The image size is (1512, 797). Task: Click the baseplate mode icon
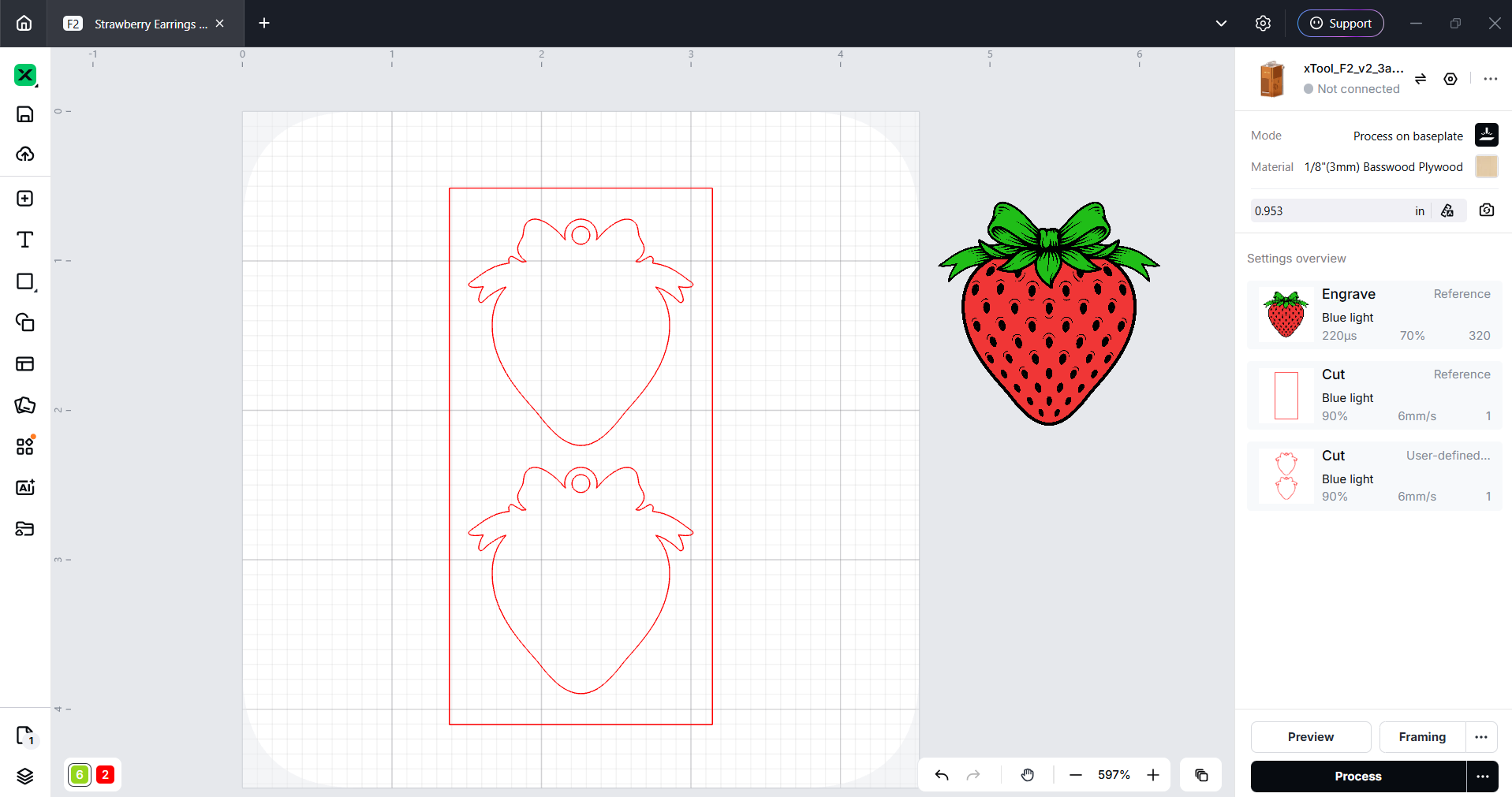[x=1487, y=135]
